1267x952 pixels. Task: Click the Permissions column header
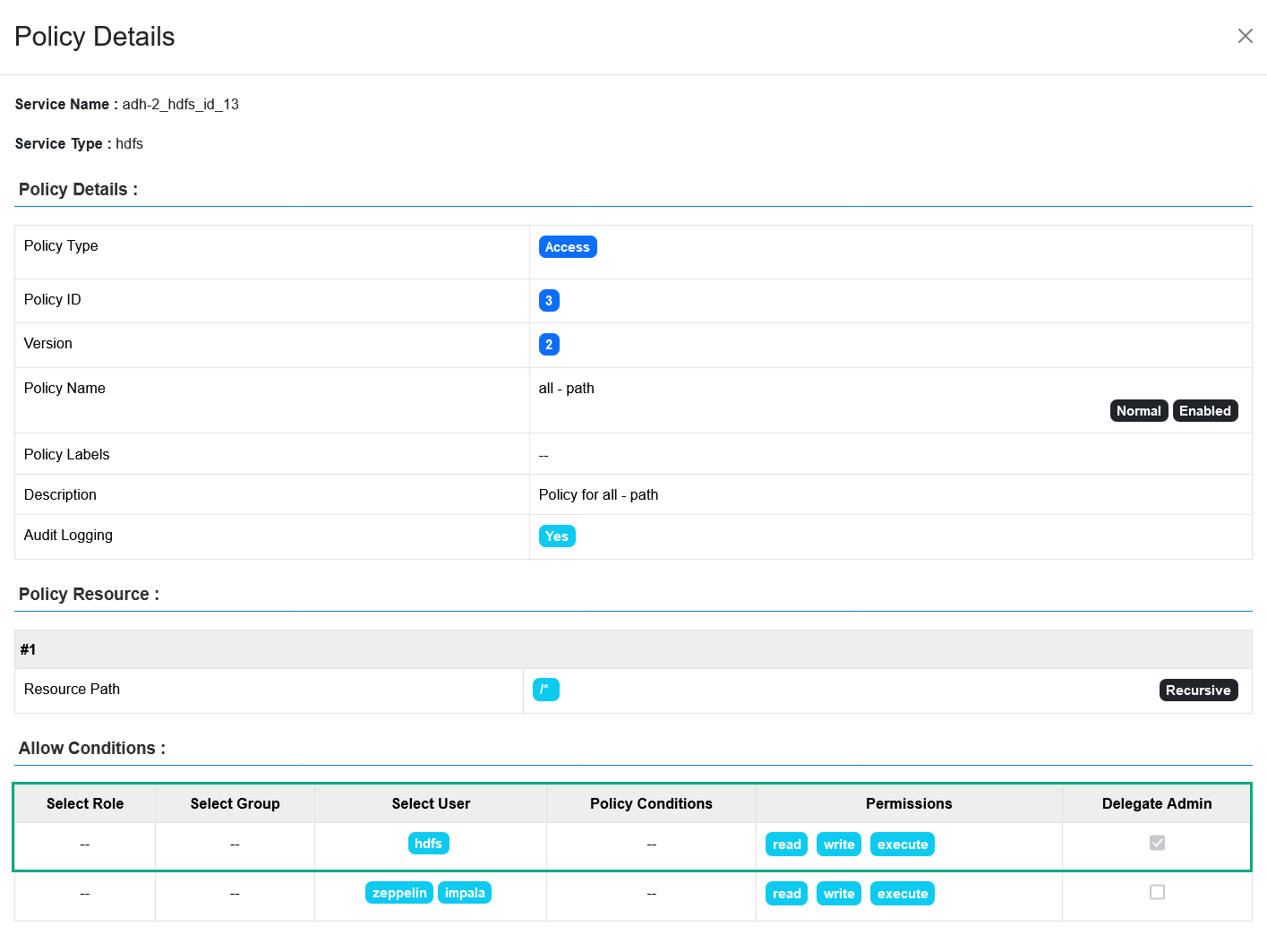click(909, 804)
